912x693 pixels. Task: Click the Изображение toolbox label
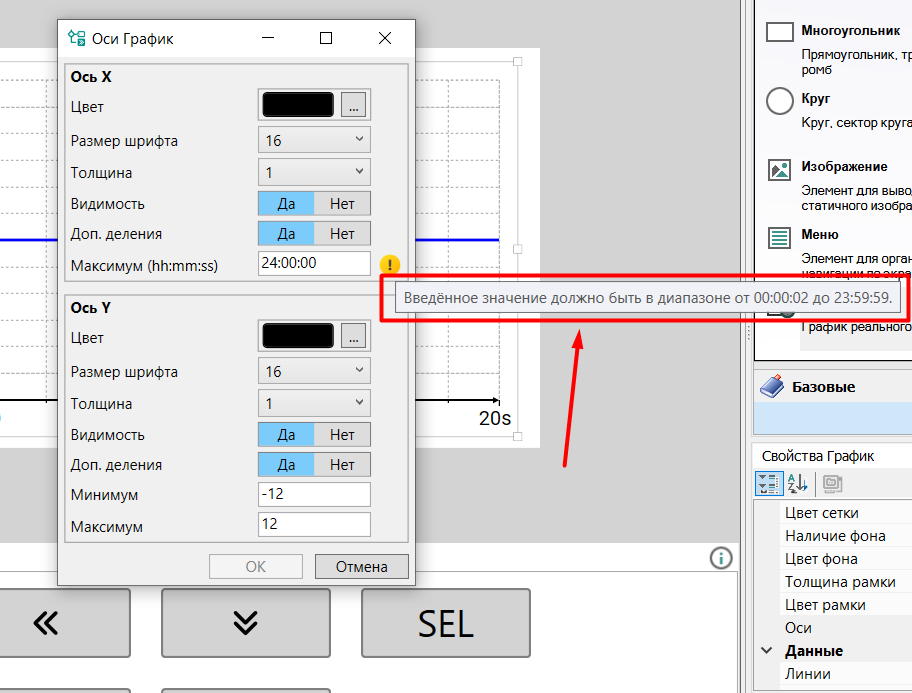(844, 166)
